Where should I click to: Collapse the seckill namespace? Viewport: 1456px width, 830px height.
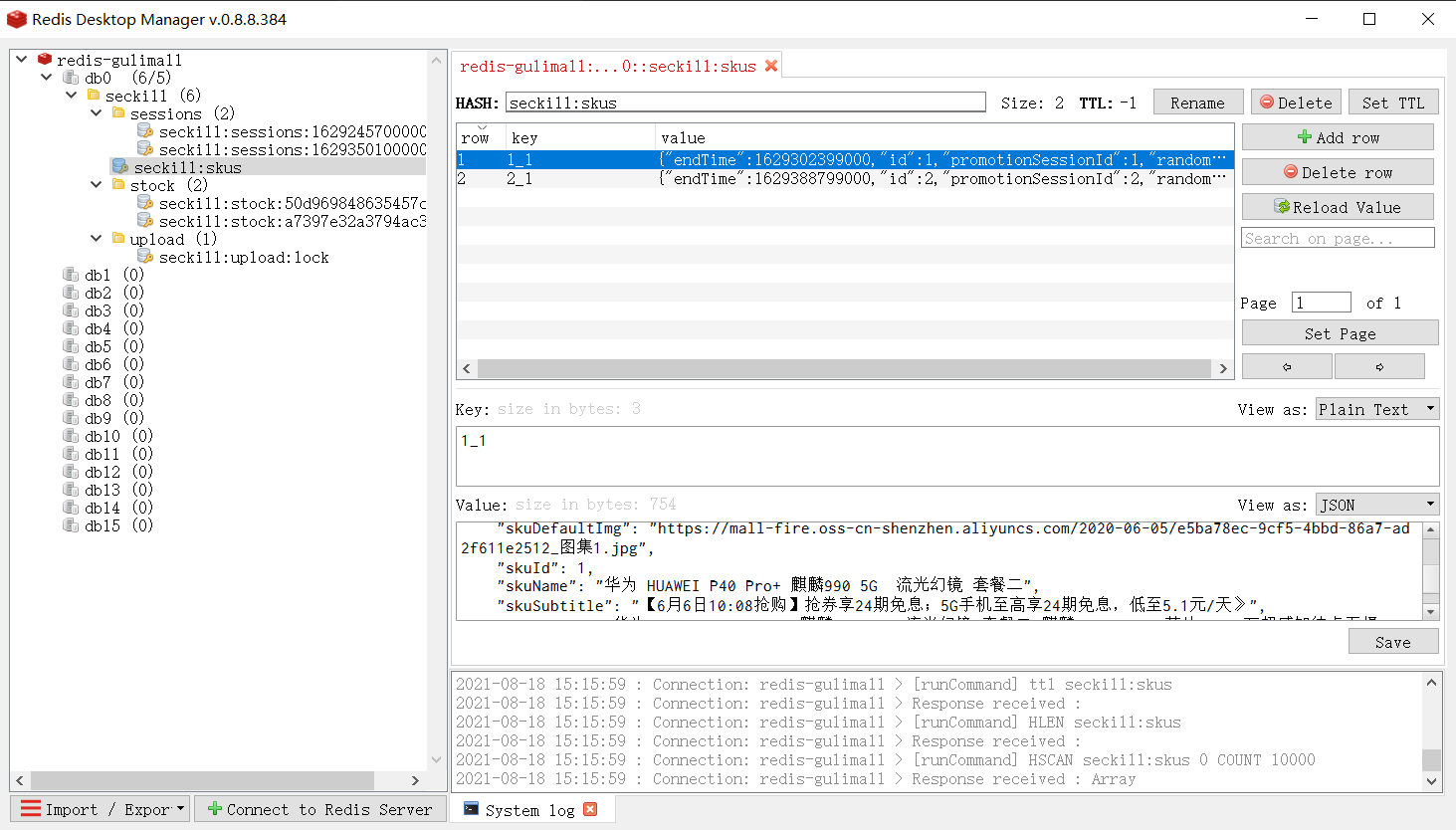point(72,96)
